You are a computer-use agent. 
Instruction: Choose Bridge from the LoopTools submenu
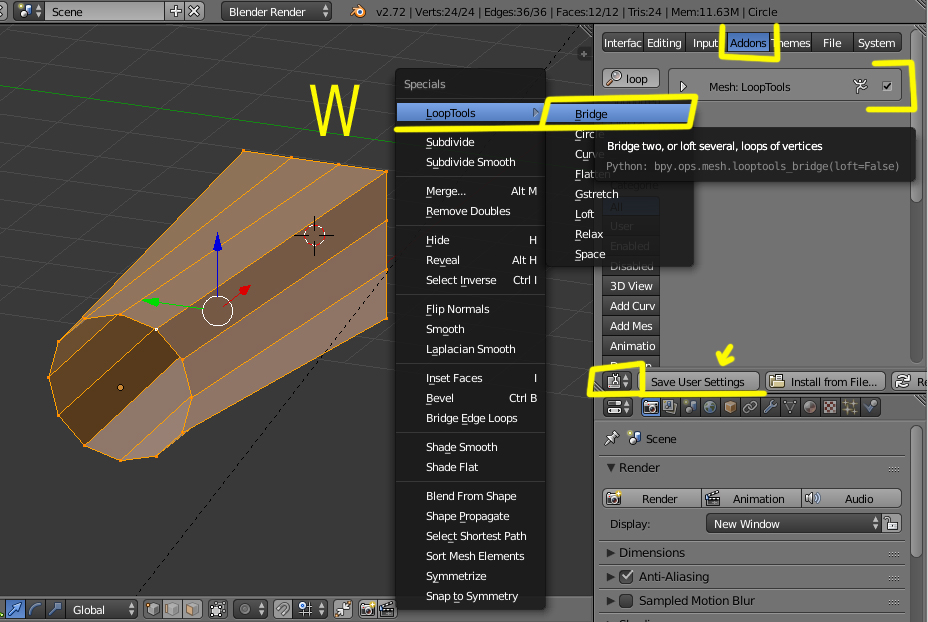click(617, 114)
